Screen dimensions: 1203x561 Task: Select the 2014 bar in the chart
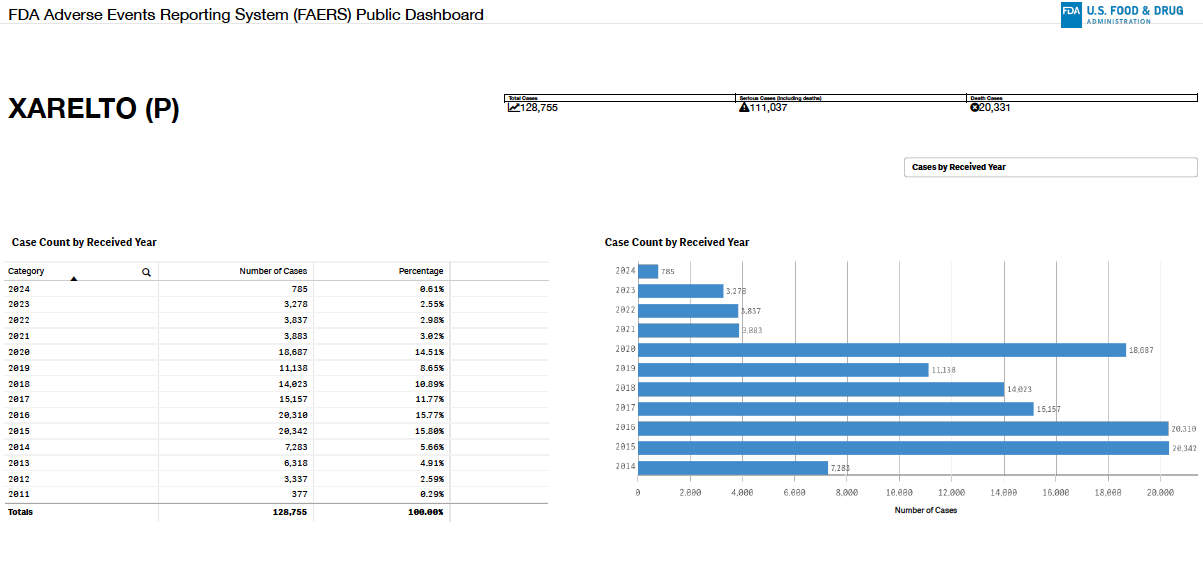(x=733, y=467)
